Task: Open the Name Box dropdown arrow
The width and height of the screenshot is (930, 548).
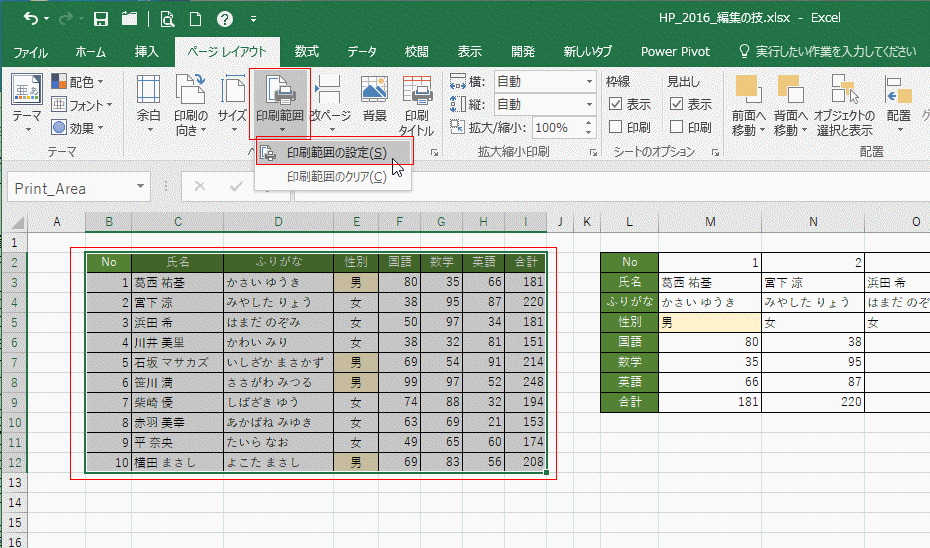Action: 140,187
